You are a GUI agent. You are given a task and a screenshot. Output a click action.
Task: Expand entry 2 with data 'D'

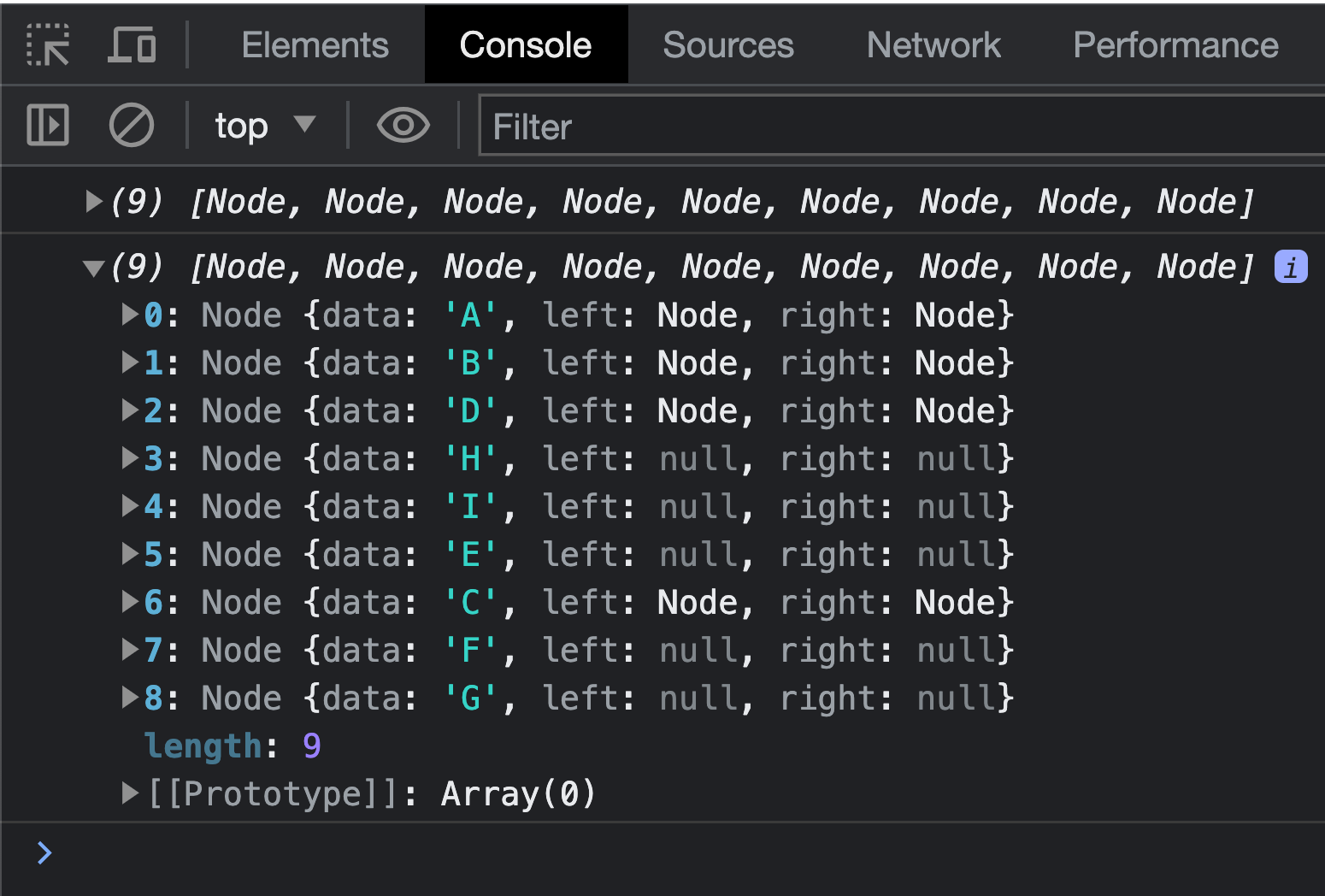click(130, 410)
